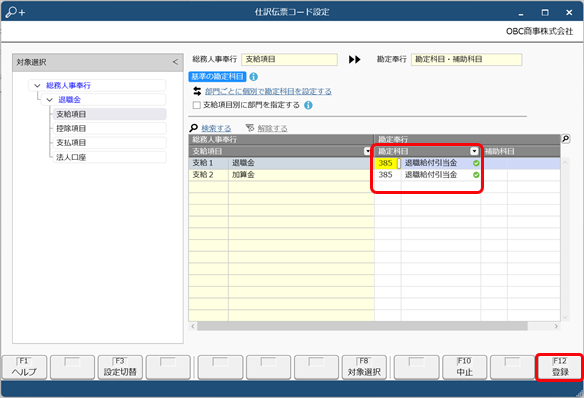Viewport: 584px width, 398px height.
Task: Click the 検索する link
Action: pyautogui.click(x=216, y=128)
